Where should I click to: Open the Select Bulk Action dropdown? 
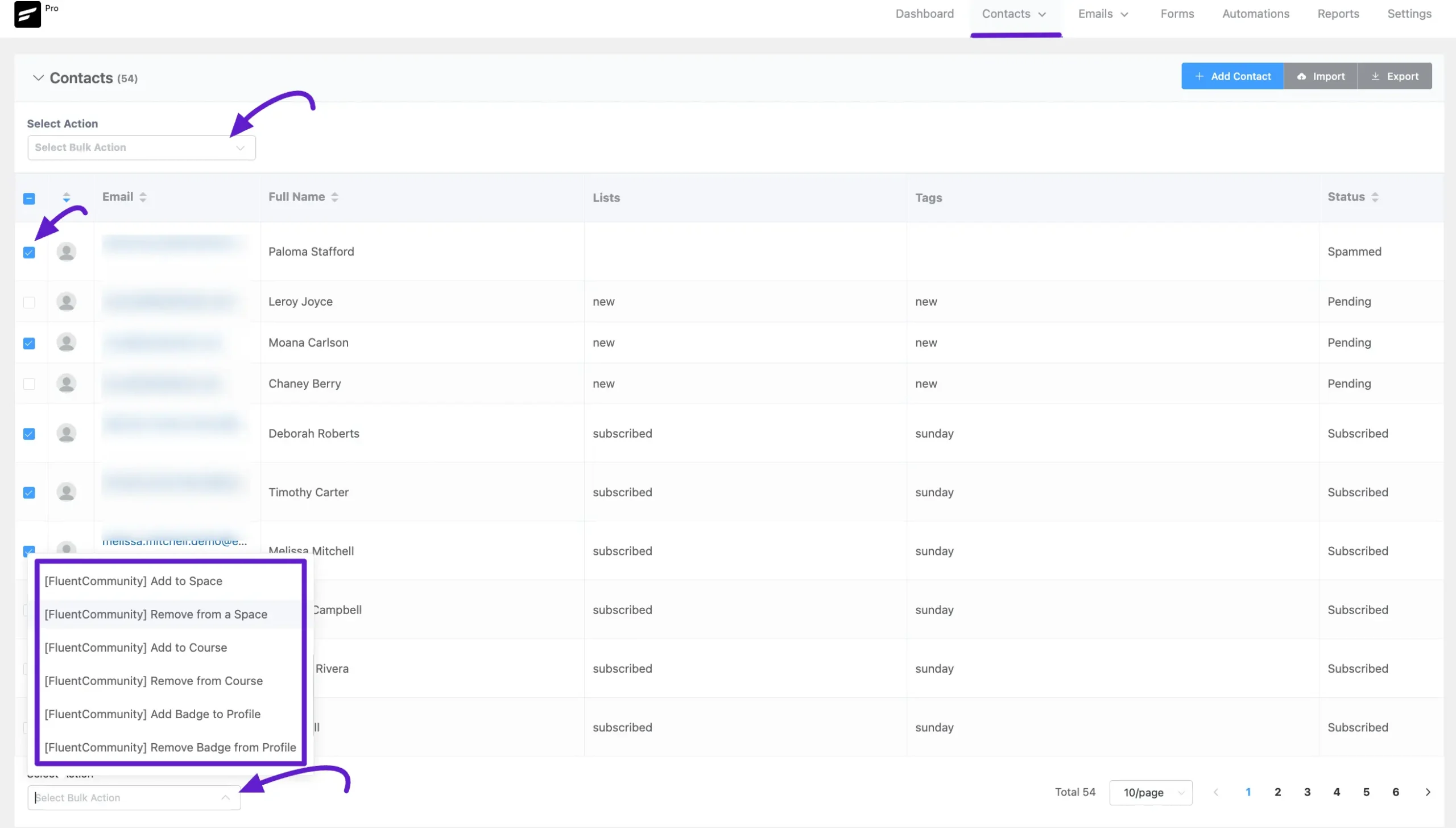click(140, 147)
